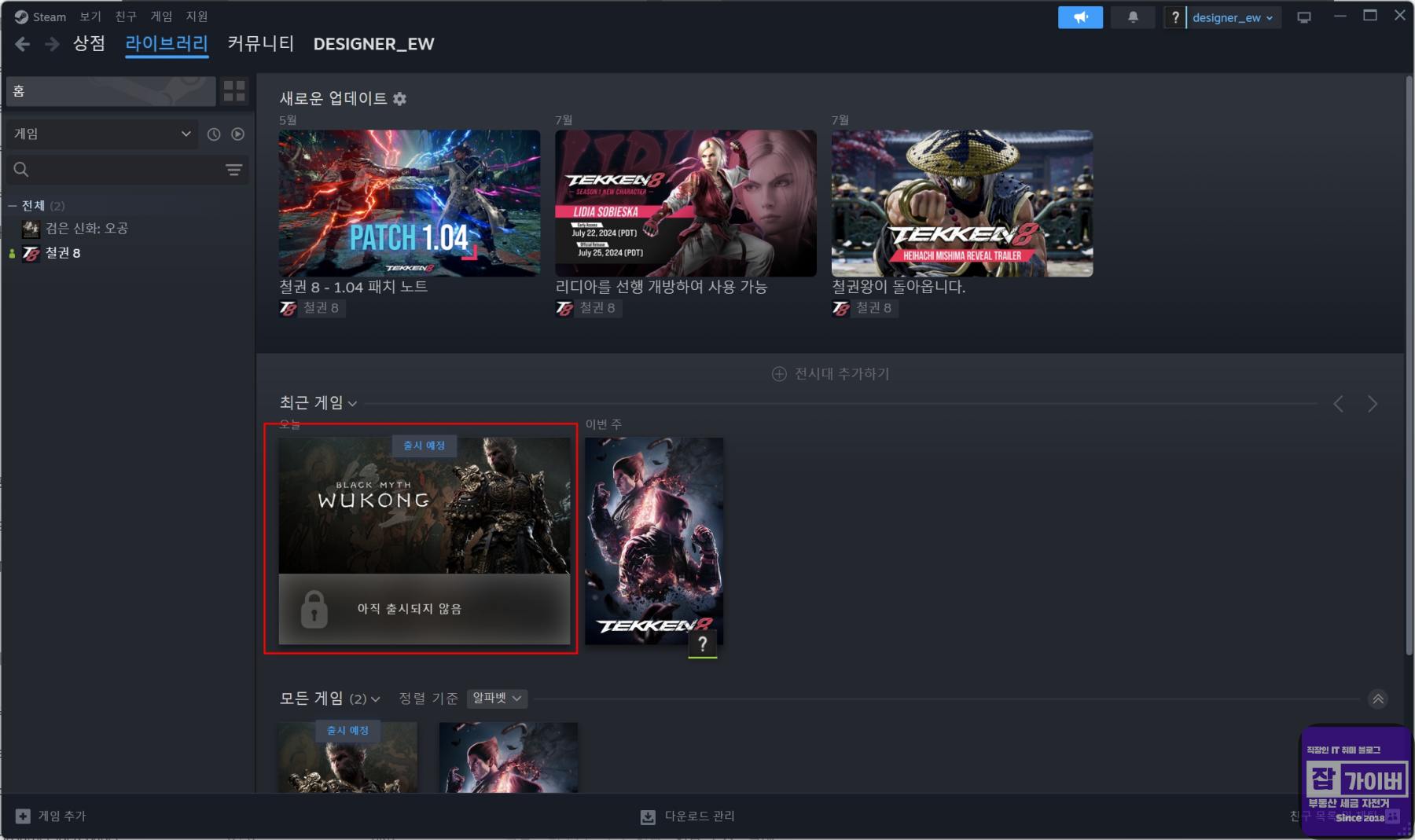Open the 알파벳 sort order dropdown
This screenshot has width=1415, height=840.
click(497, 699)
